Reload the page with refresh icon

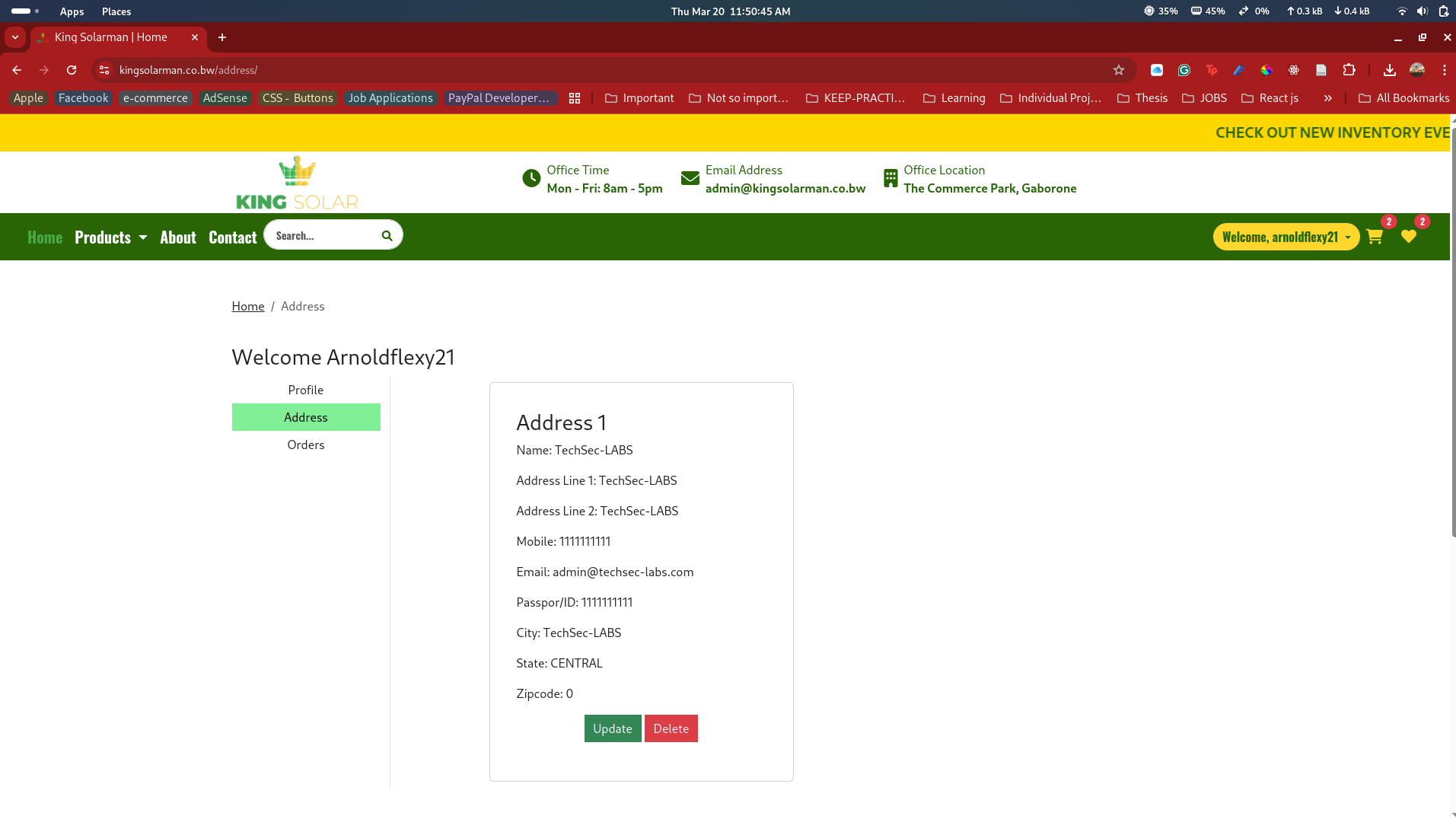[72, 70]
